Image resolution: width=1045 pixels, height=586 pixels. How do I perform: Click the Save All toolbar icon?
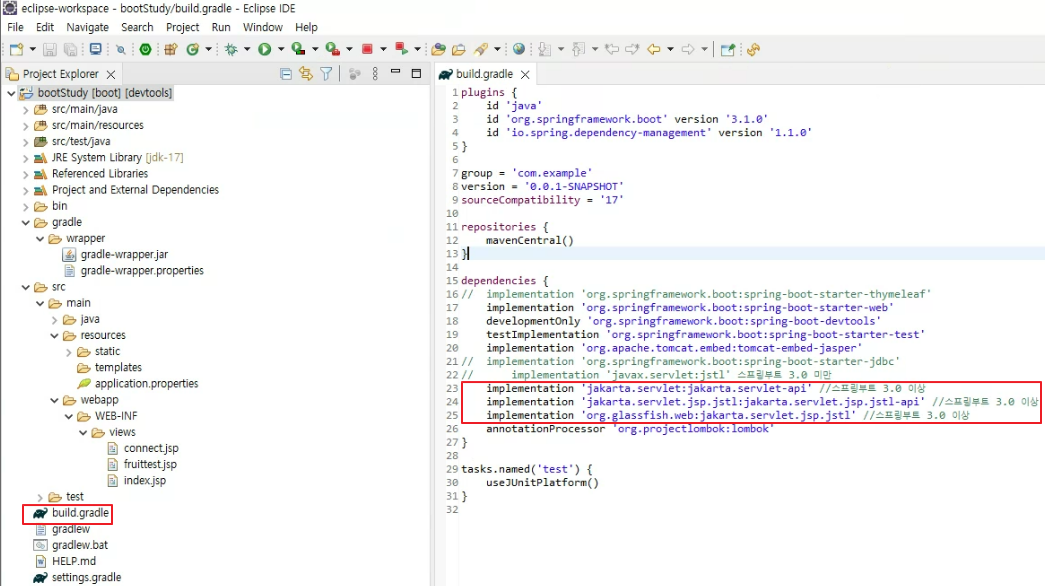pos(70,49)
